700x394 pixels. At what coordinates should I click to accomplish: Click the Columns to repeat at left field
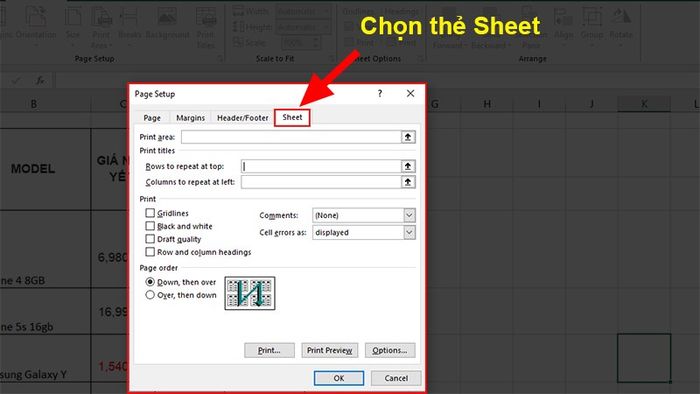(x=321, y=182)
